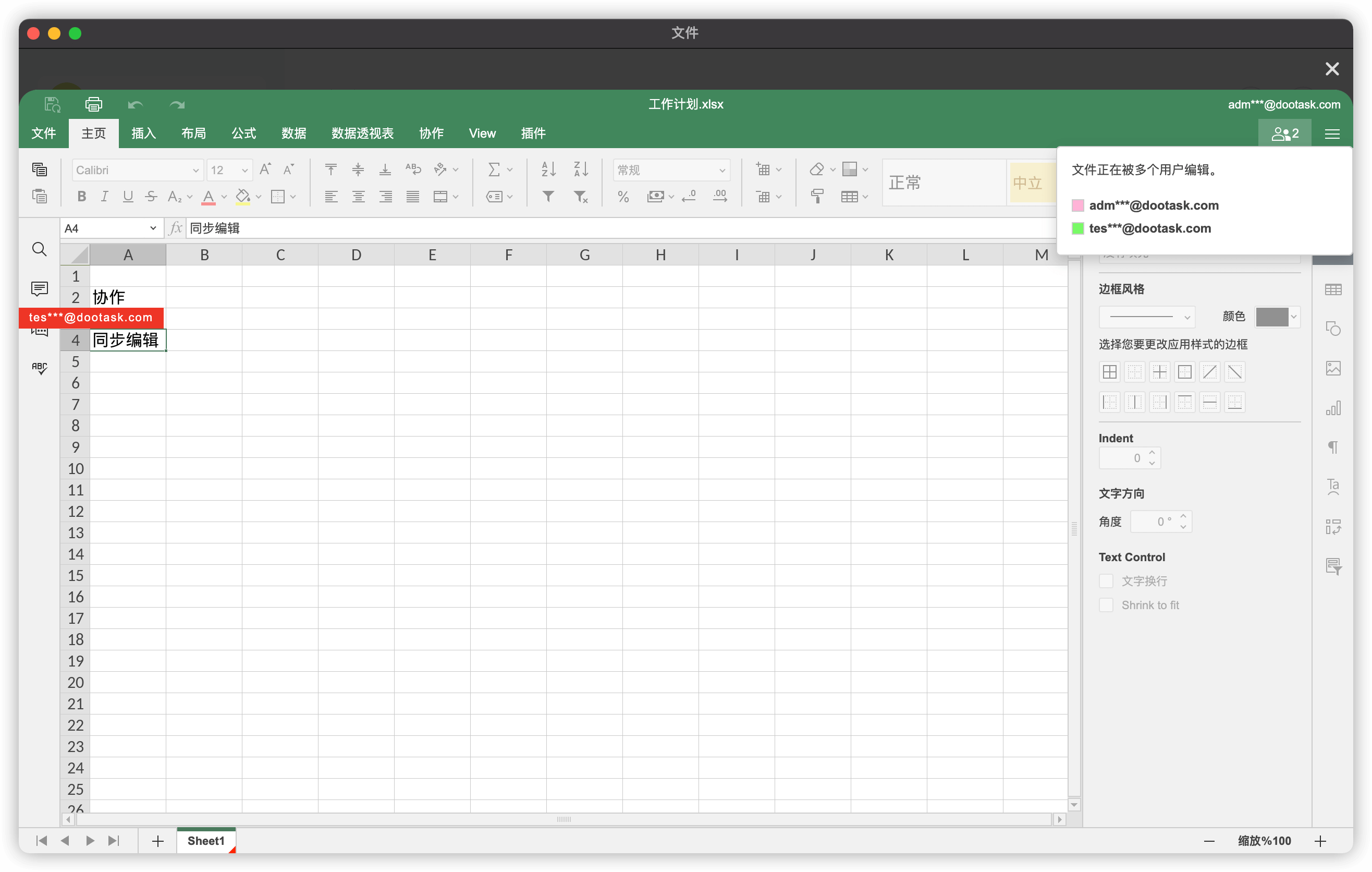Click the Print icon
Image resolution: width=1372 pixels, height=872 pixels.
(93, 104)
